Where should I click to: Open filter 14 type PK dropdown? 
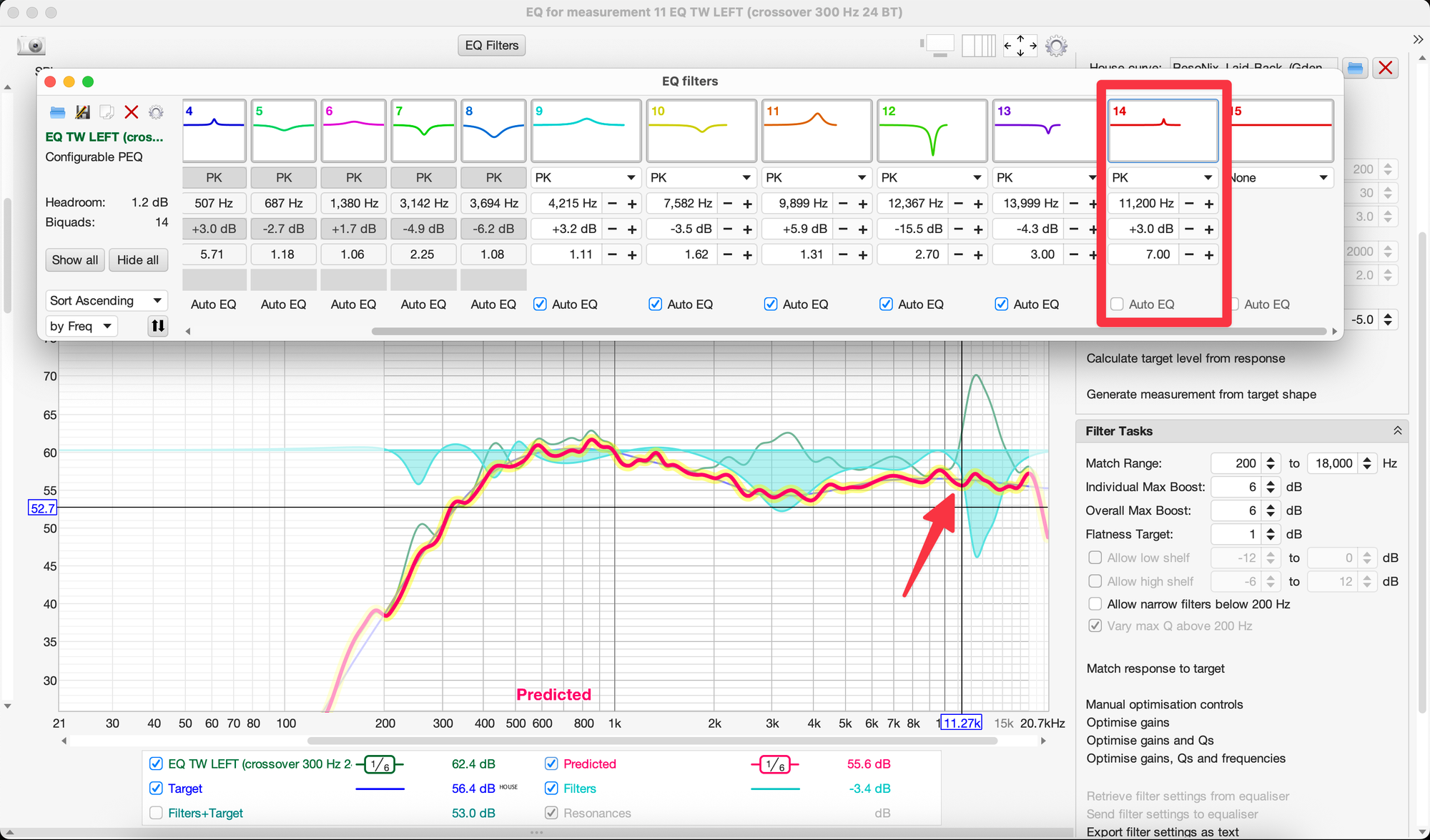[x=1163, y=177]
